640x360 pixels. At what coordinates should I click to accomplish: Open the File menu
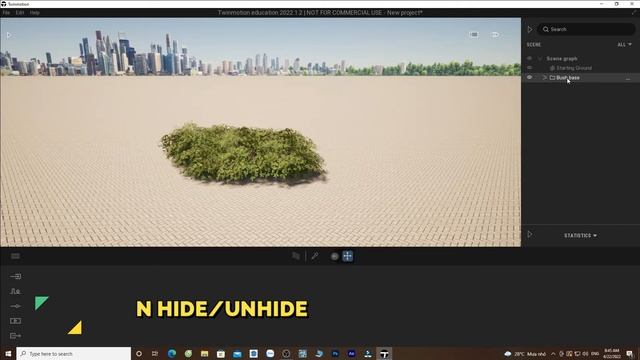click(x=6, y=13)
